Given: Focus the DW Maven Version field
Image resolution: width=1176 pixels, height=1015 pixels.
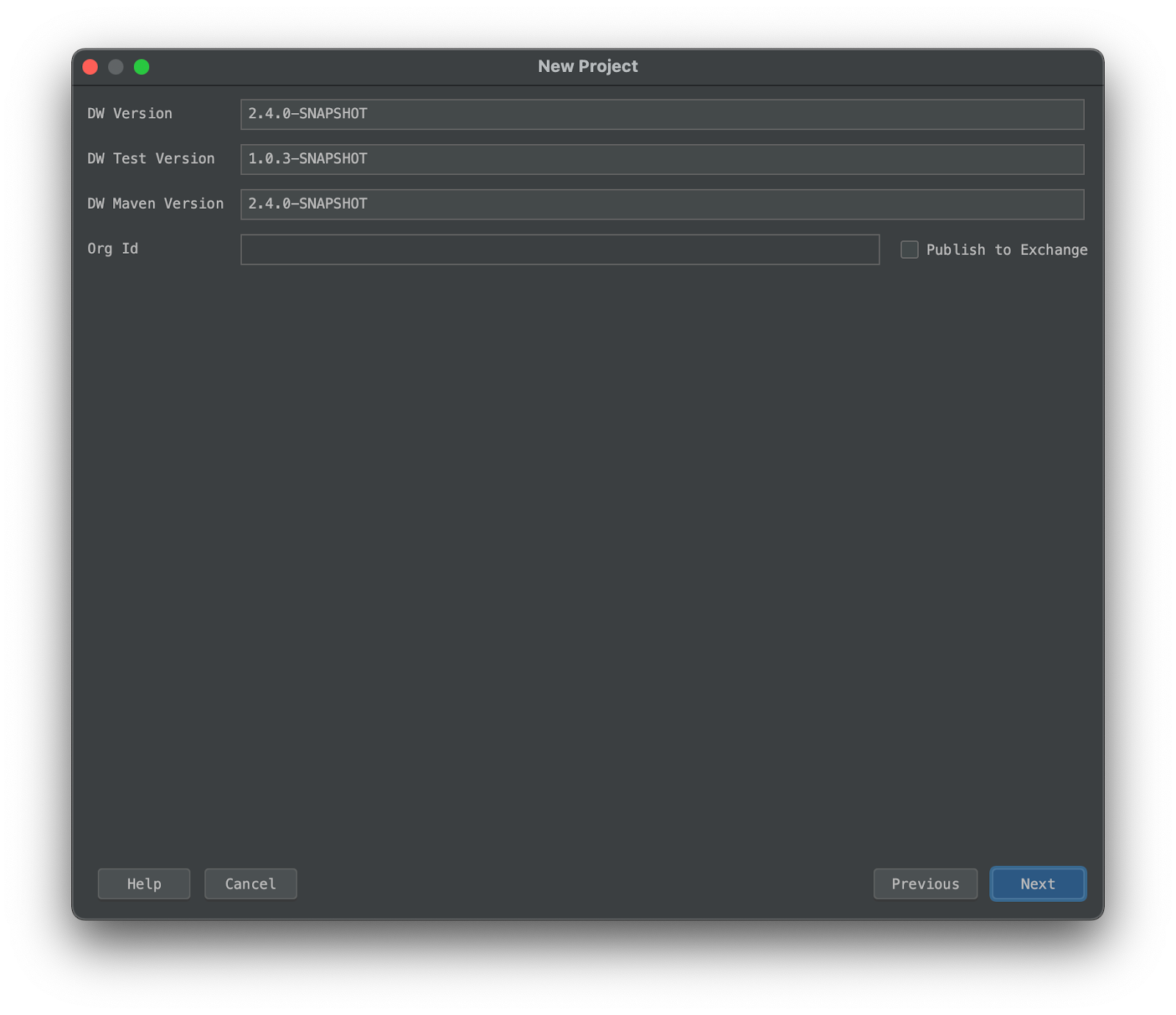Looking at the screenshot, I should (661, 204).
